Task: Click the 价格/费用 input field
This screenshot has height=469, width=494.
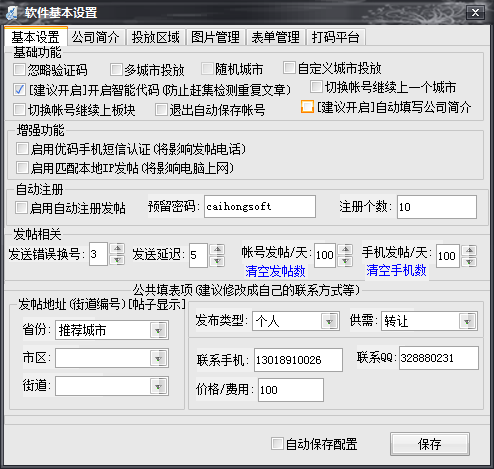Action: point(291,390)
